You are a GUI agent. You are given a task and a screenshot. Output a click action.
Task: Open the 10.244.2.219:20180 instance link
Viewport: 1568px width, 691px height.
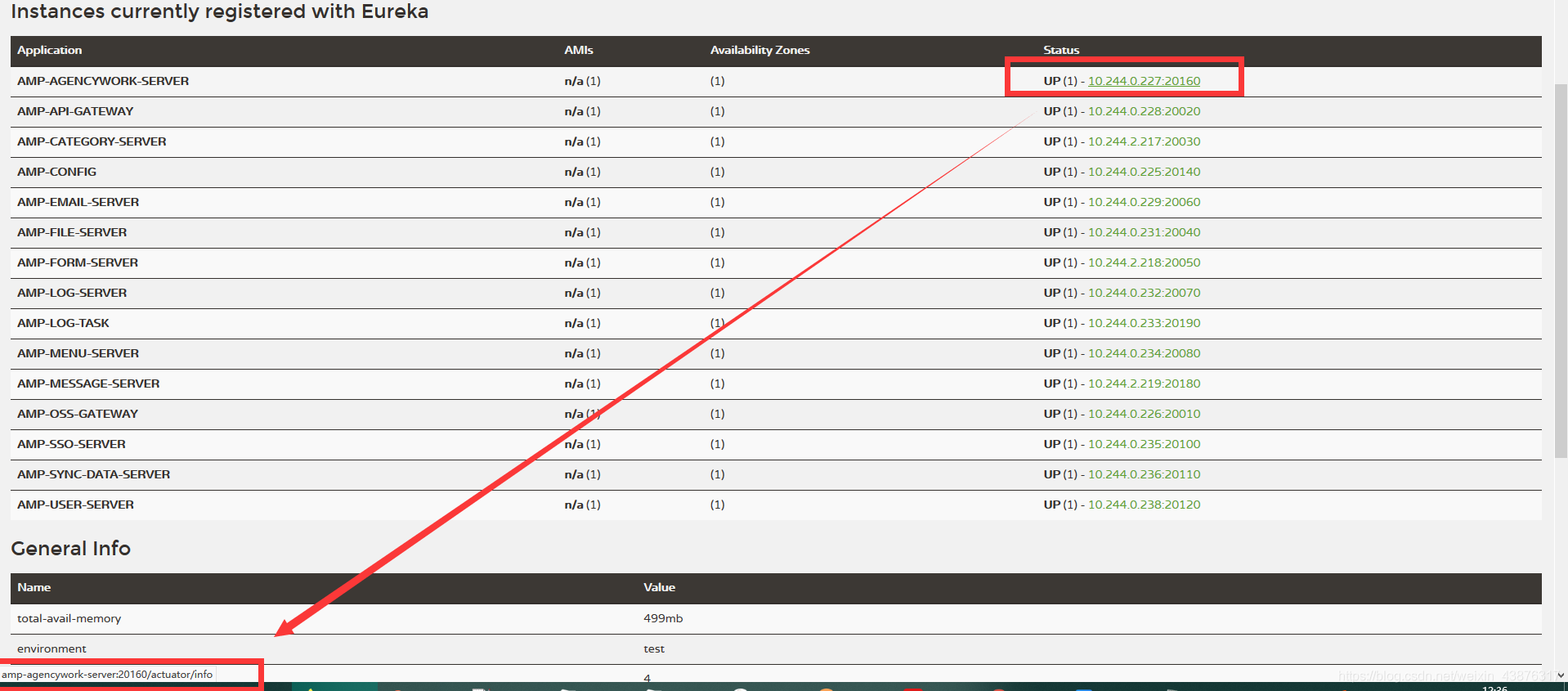1144,384
